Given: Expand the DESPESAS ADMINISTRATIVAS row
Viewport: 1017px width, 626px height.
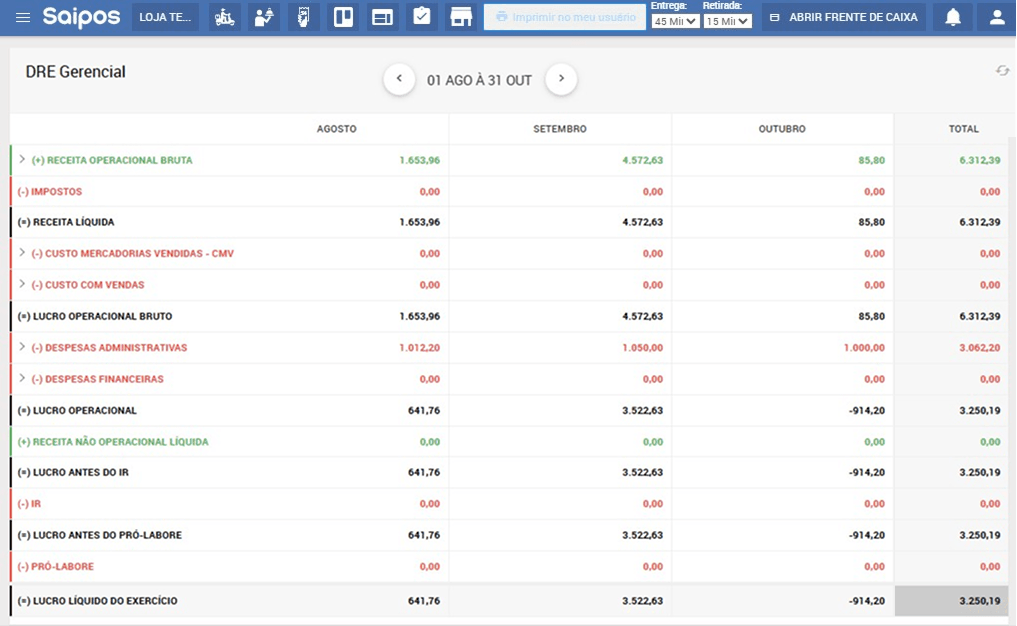Looking at the screenshot, I should 22,347.
